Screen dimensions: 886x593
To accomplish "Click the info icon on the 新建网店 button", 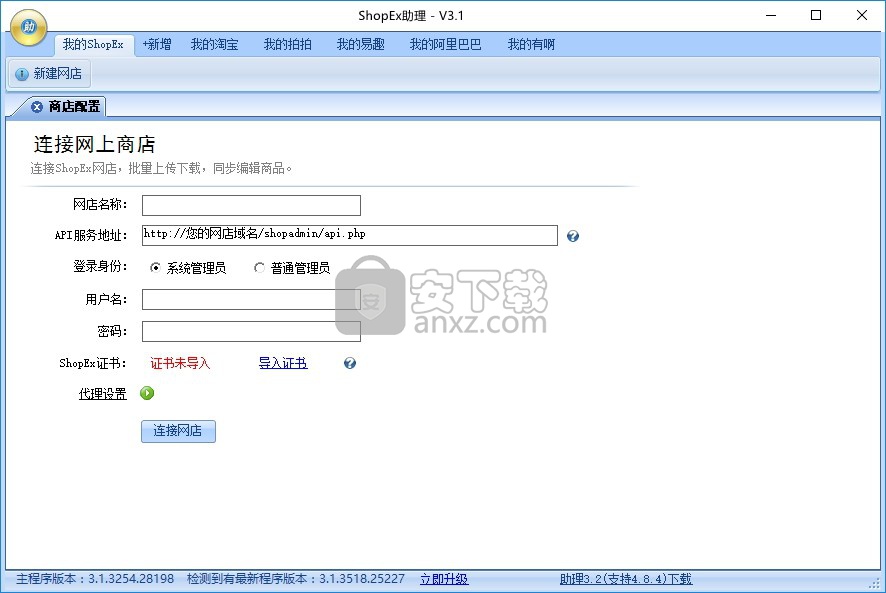I will click(21, 74).
